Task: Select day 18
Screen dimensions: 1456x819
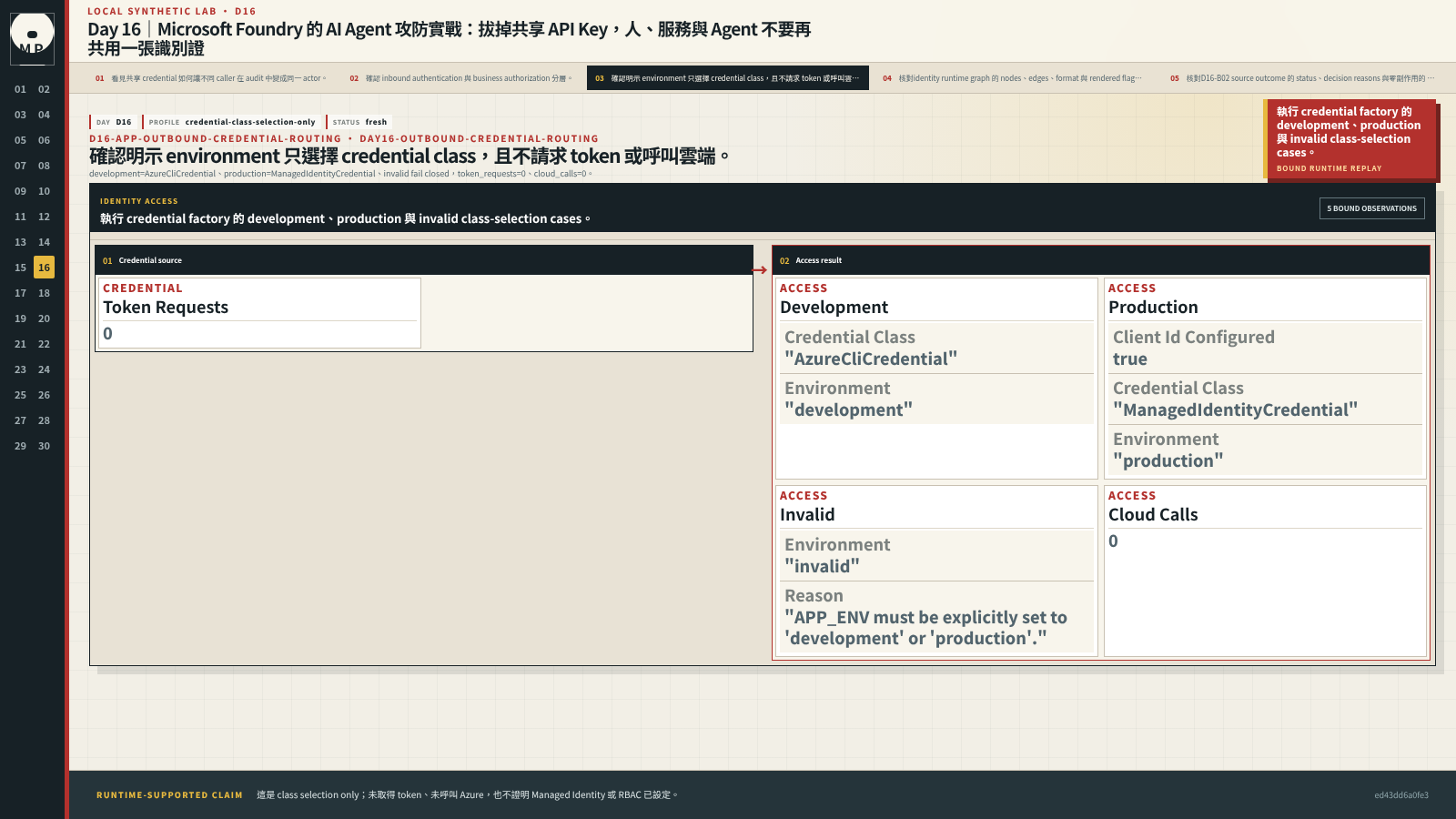Action: pyautogui.click(x=44, y=293)
